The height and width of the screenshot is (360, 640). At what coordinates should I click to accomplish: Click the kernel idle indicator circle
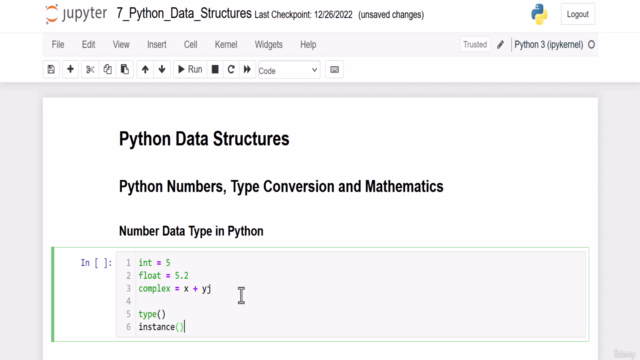[591, 44]
